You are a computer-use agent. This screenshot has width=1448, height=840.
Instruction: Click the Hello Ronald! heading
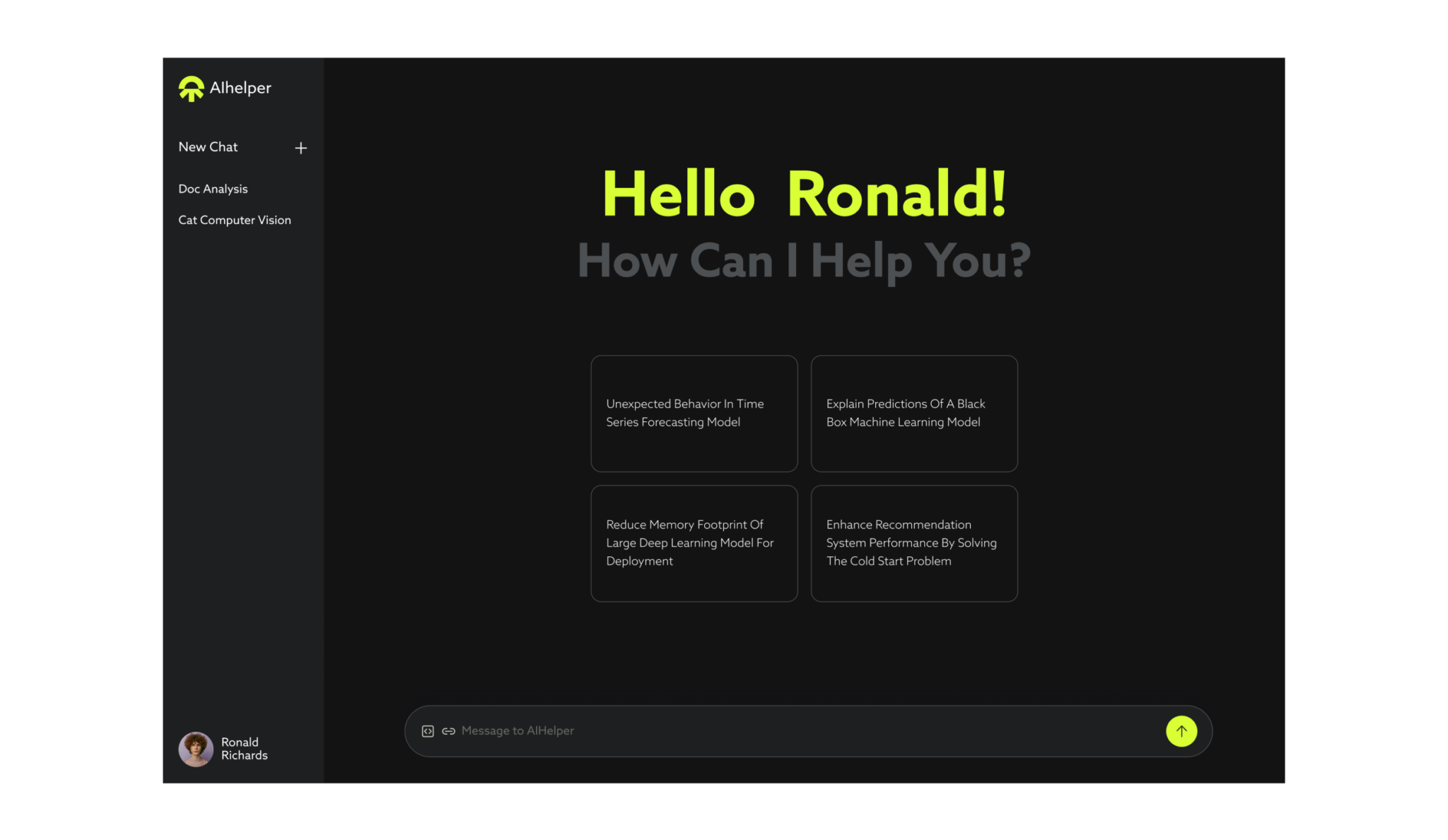[x=804, y=194]
